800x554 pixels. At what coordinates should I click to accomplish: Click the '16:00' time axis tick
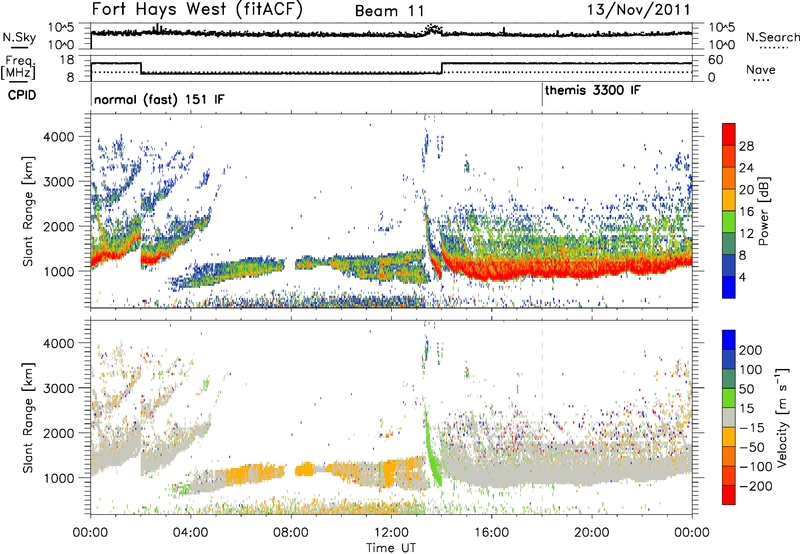pyautogui.click(x=491, y=533)
